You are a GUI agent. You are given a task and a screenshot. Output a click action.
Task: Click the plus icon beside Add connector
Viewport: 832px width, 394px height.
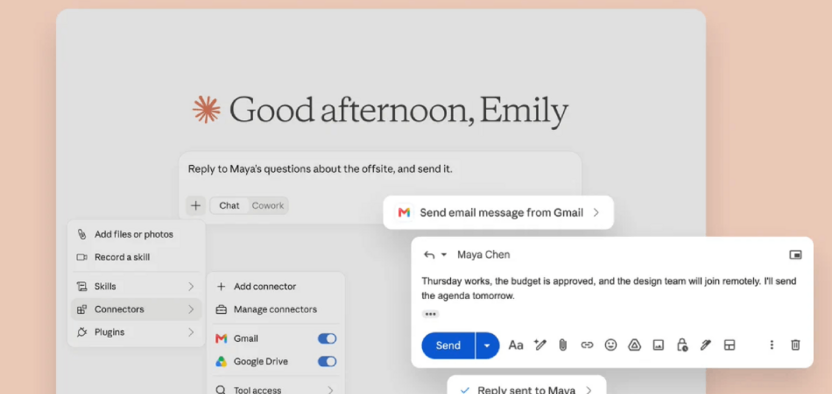[221, 286]
